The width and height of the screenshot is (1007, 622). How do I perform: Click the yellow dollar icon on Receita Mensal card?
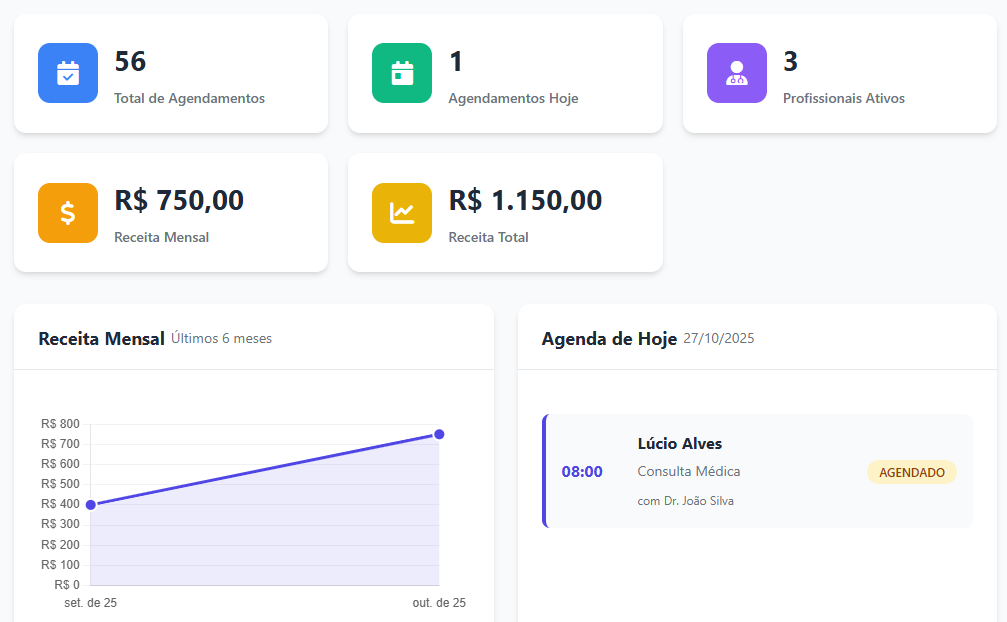pyautogui.click(x=67, y=212)
